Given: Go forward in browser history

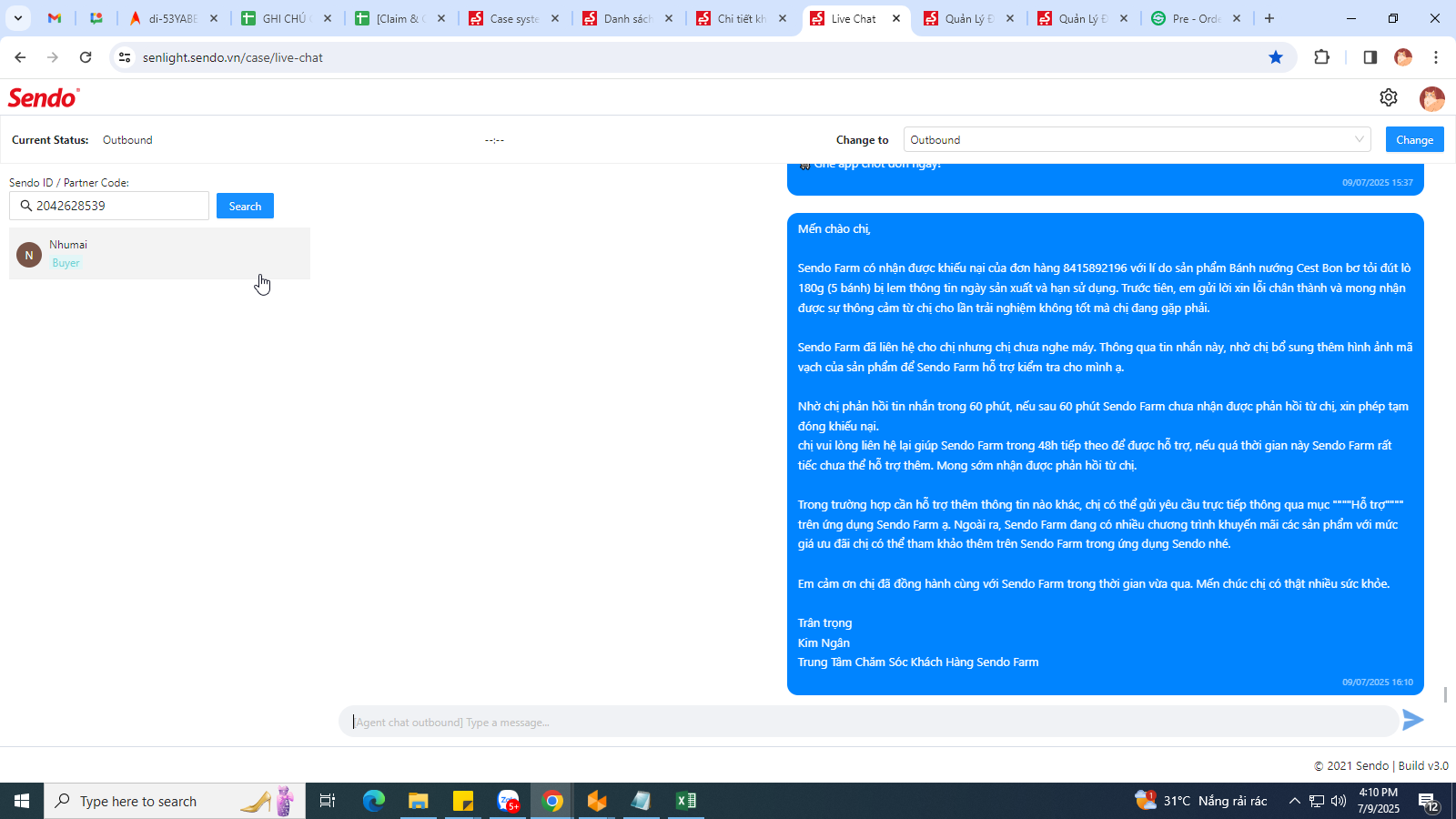Looking at the screenshot, I should click(53, 57).
